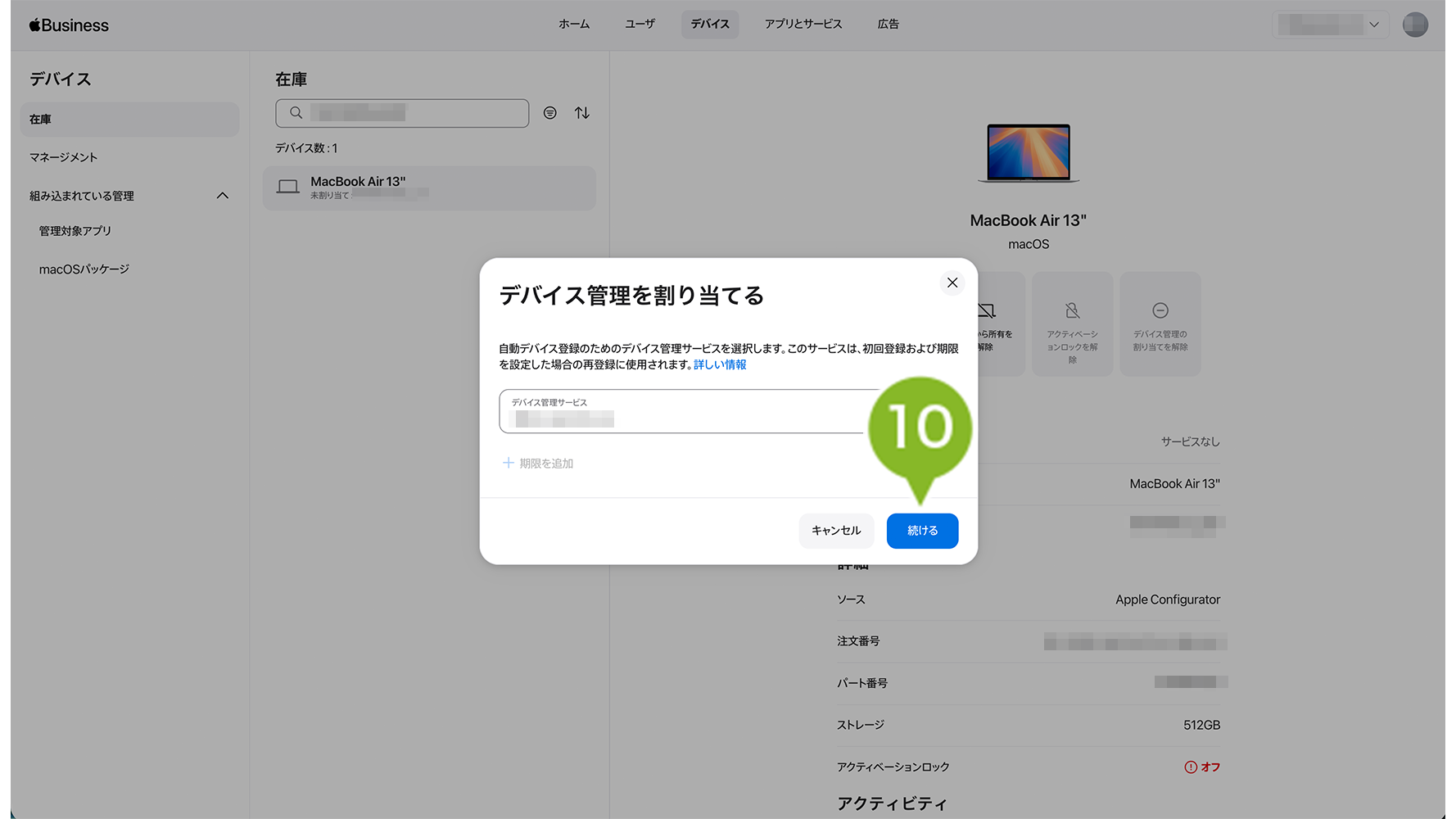This screenshot has height=819, width=1456.
Task: Open the organization dropdown at top right
Action: [1330, 25]
